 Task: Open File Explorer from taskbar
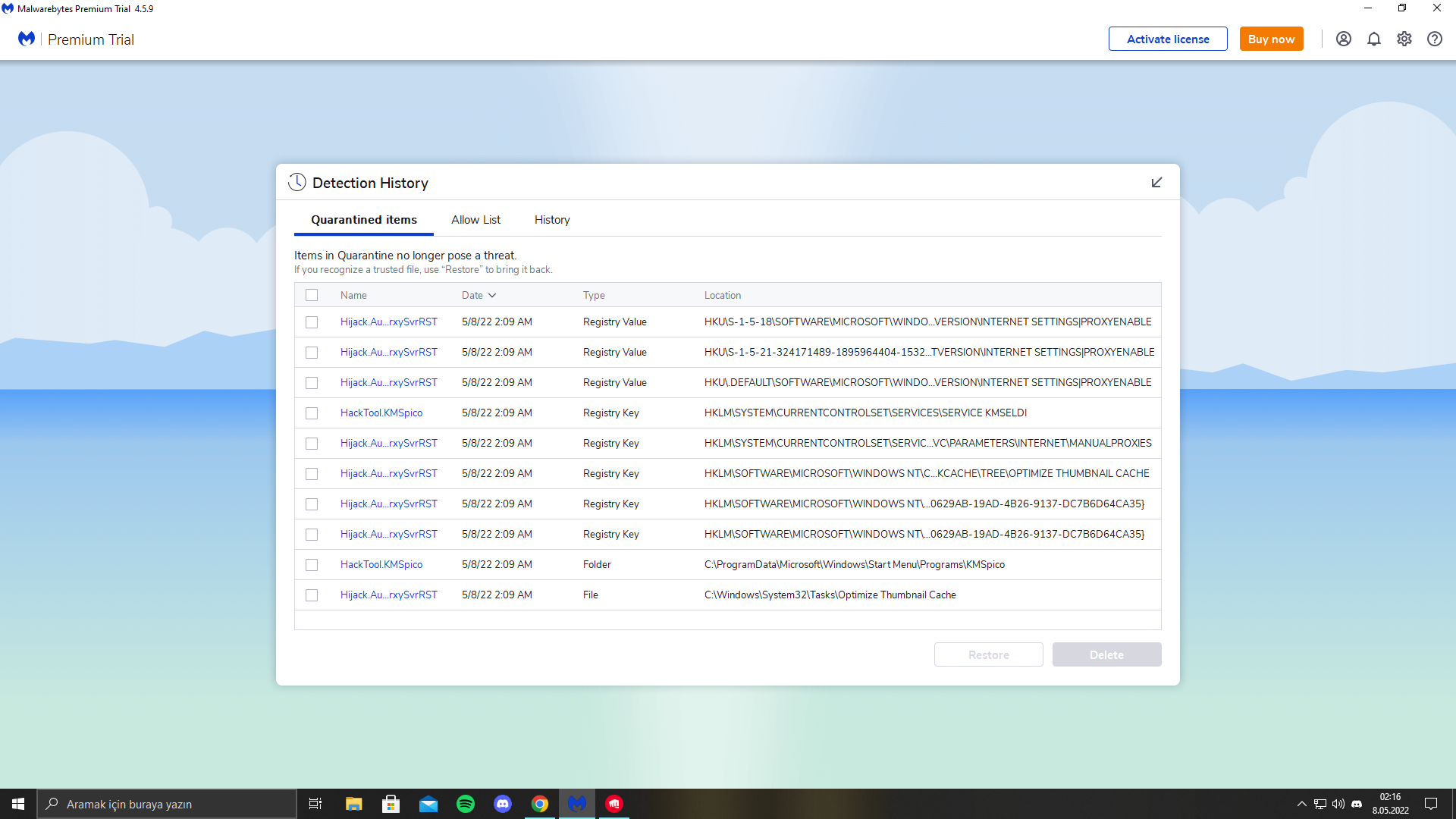[353, 804]
